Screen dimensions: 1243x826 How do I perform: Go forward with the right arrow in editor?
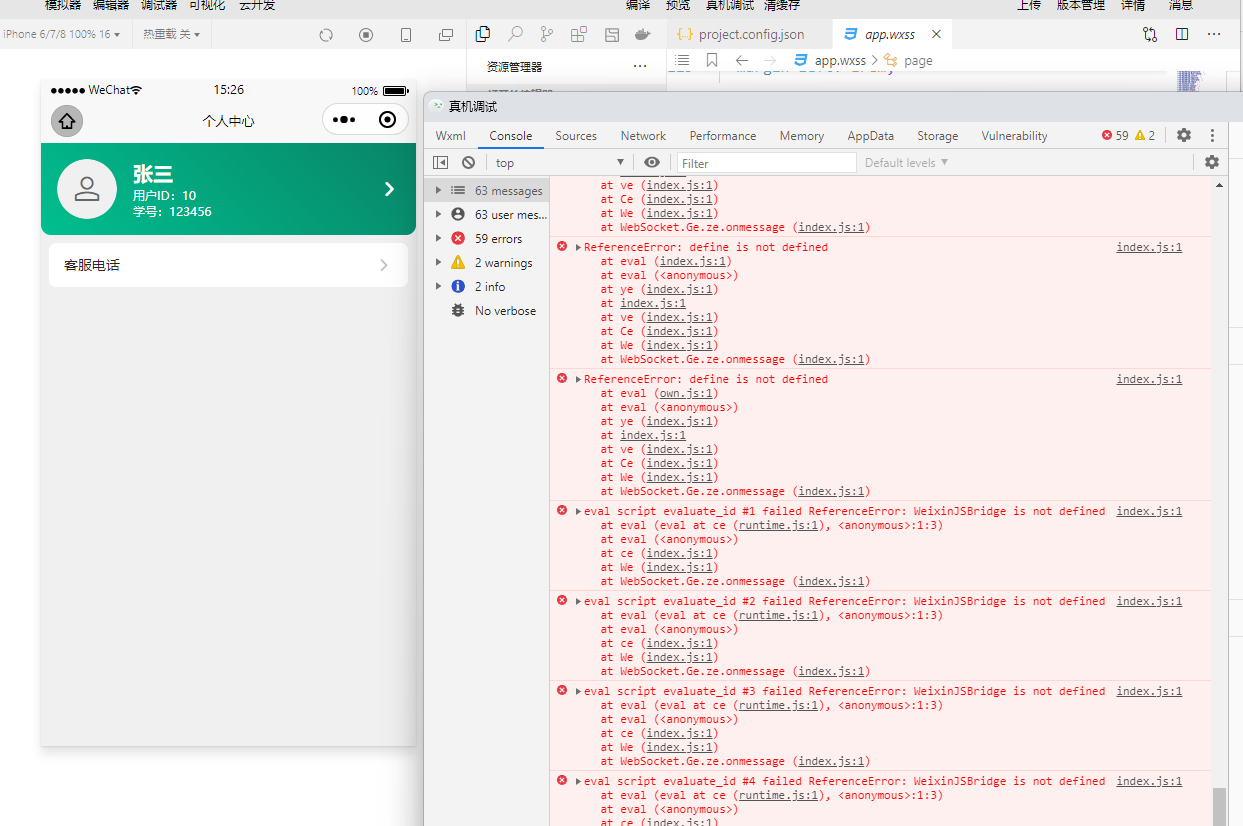point(769,60)
